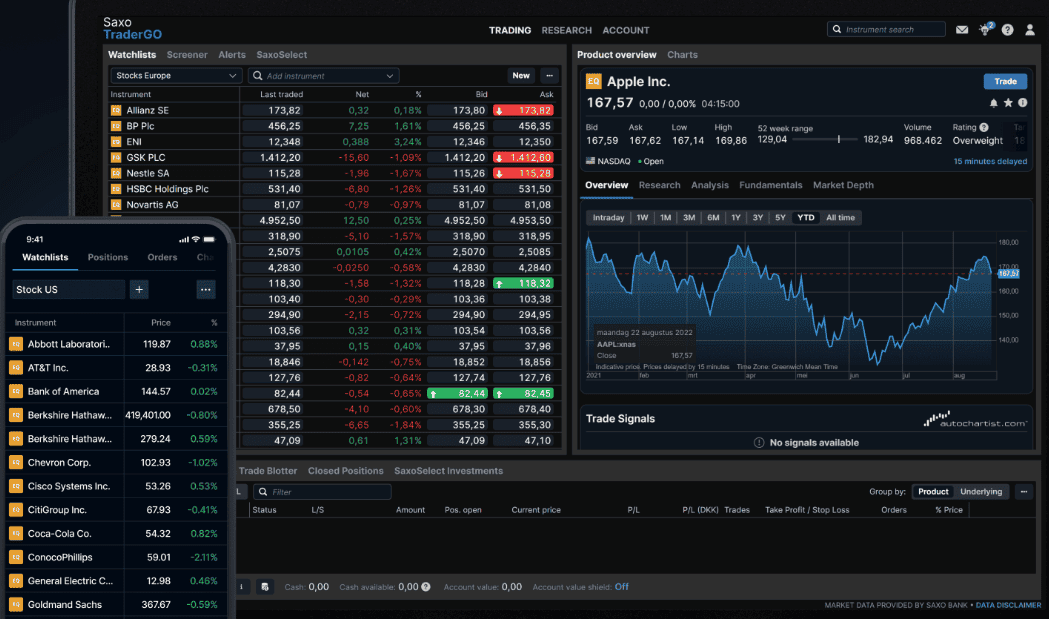Viewport: 1049px width, 619px height.
Task: Set a price alert with the bell icon
Action: click(994, 102)
